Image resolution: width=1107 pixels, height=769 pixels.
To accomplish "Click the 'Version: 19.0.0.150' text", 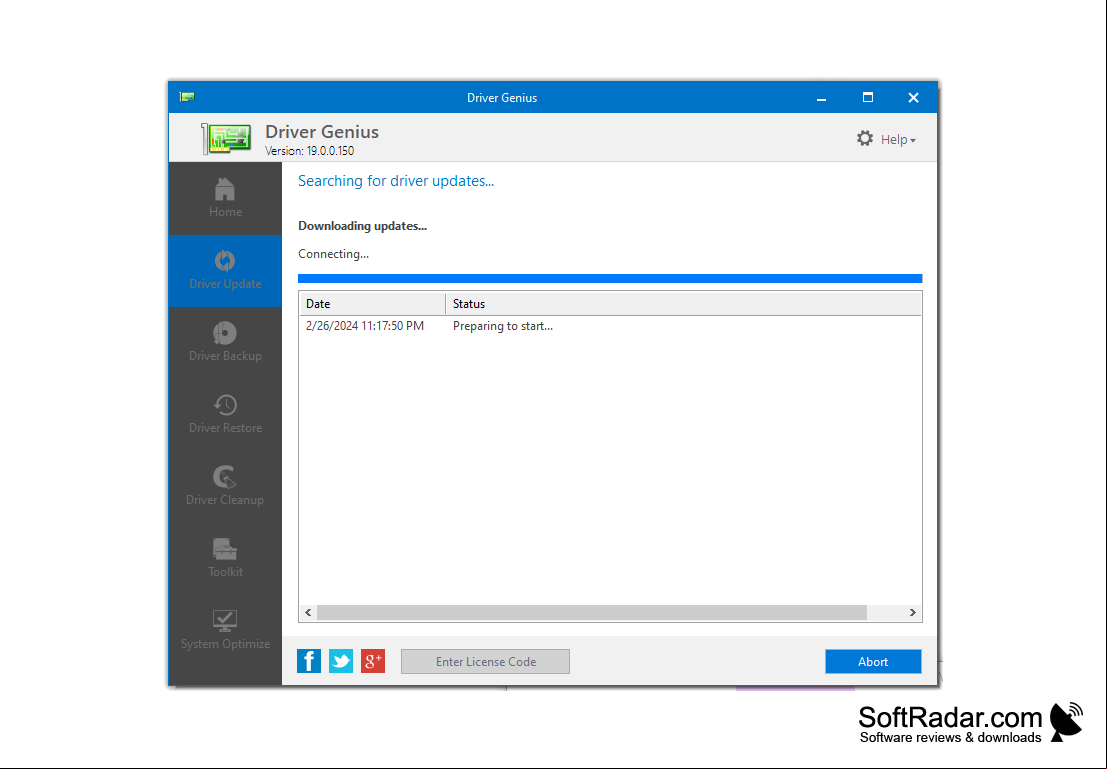I will (310, 150).
